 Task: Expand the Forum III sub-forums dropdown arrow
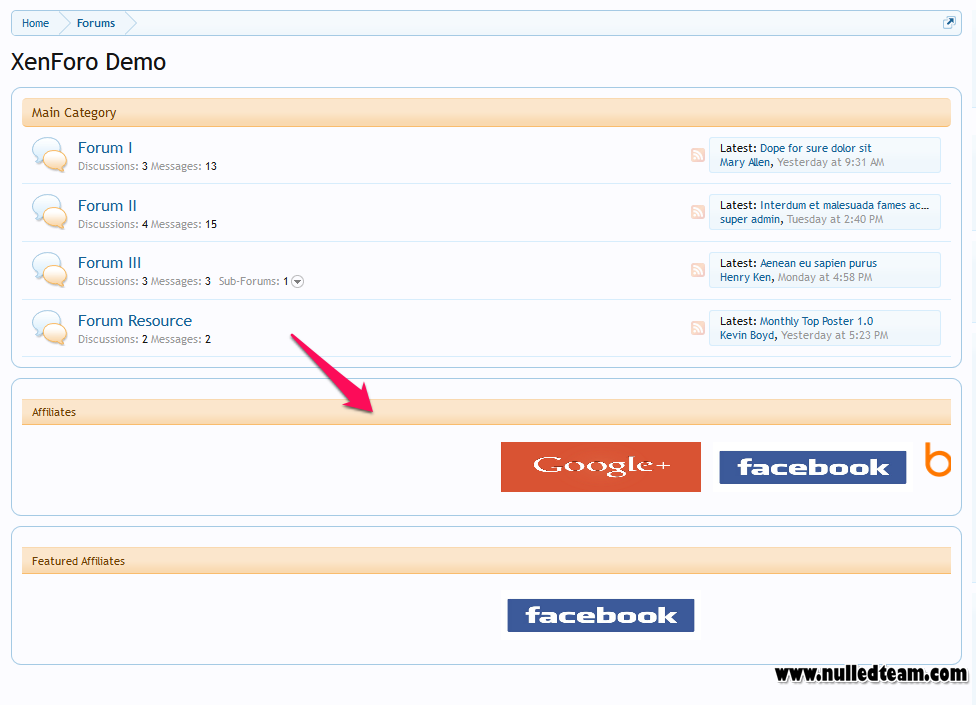298,282
